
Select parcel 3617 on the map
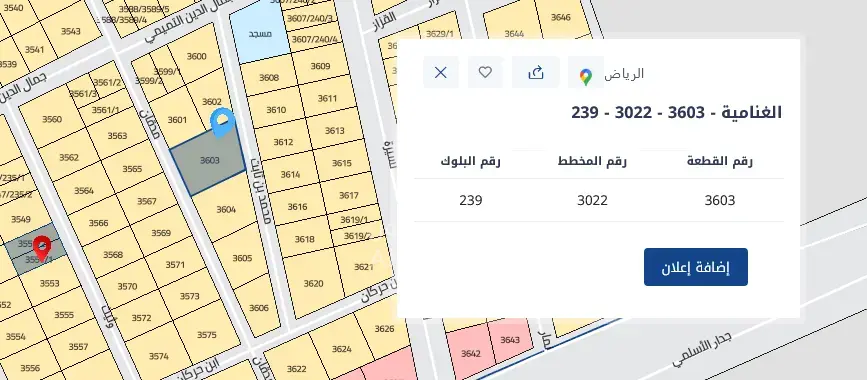(348, 195)
